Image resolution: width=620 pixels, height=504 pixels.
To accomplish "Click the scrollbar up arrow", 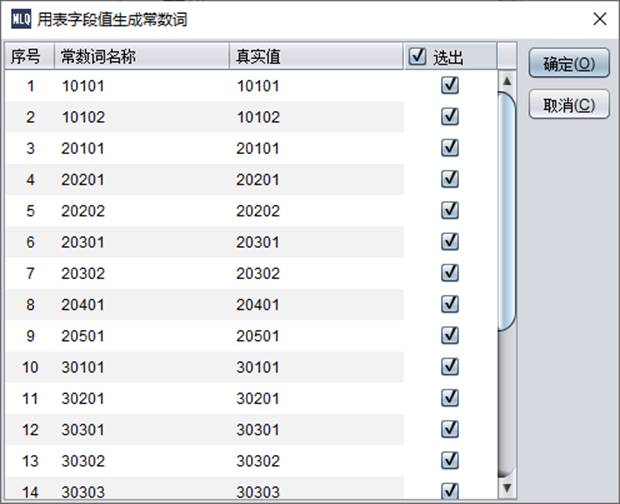I will coord(506,80).
